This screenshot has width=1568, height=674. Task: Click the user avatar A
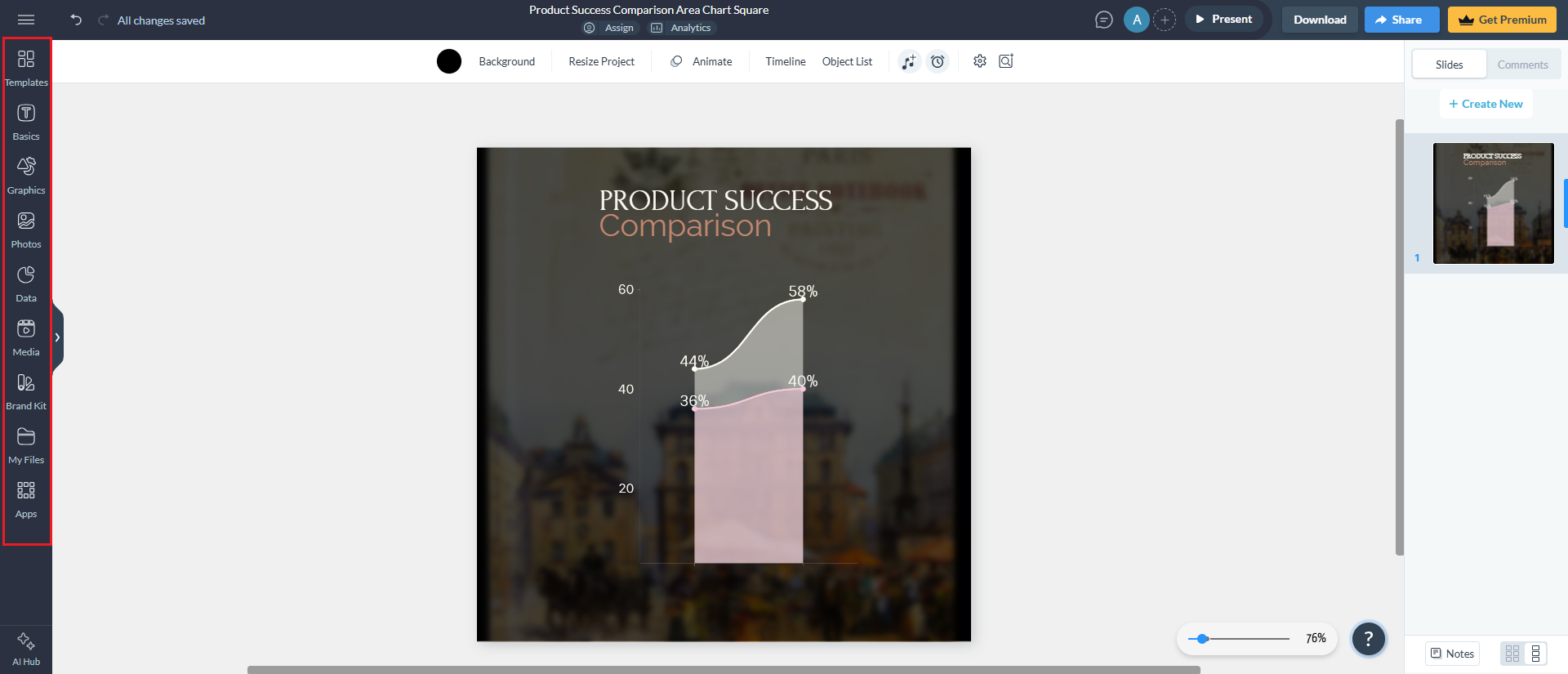pyautogui.click(x=1137, y=20)
